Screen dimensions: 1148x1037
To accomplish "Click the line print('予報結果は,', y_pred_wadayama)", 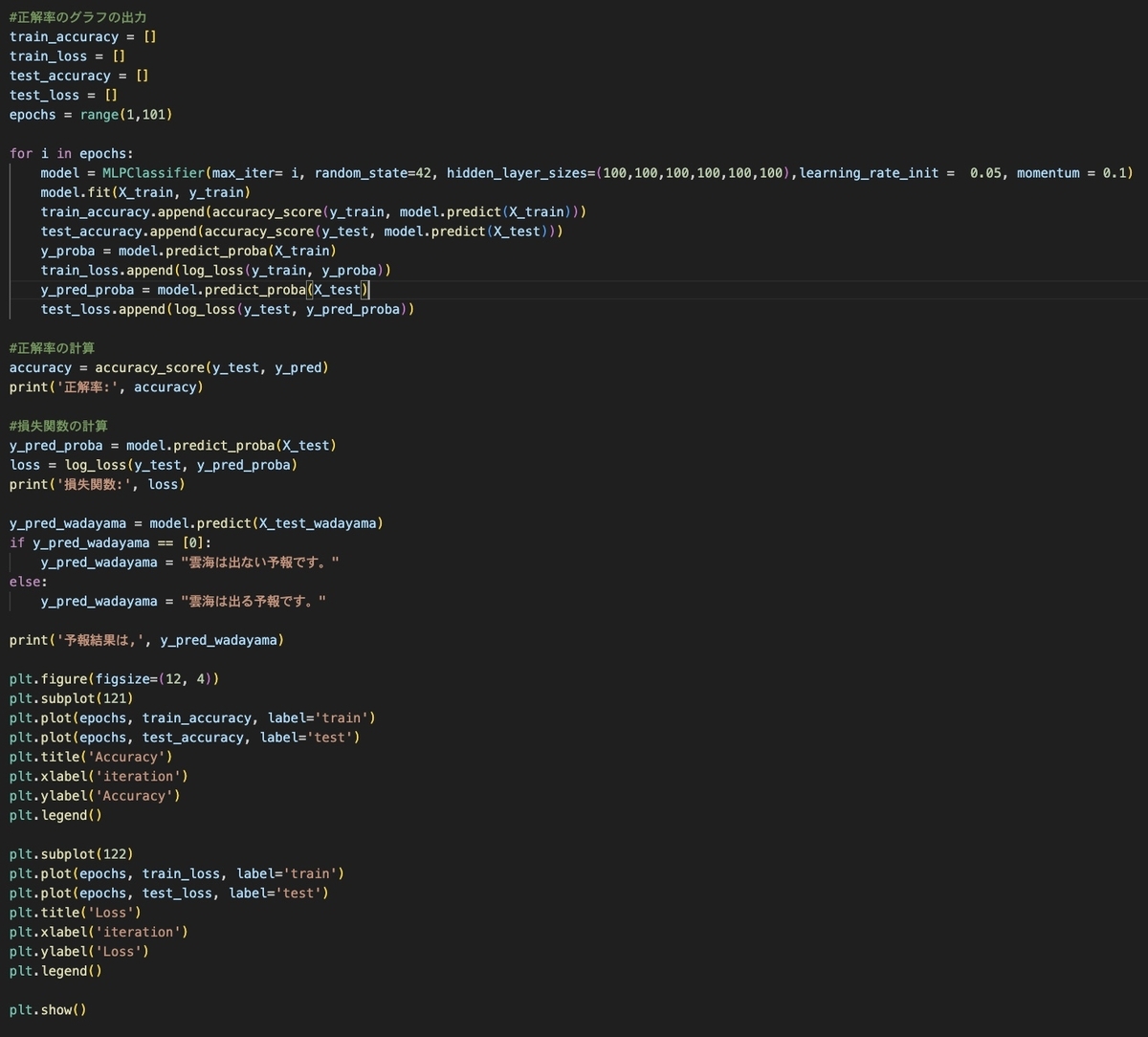I will pyautogui.click(x=146, y=640).
